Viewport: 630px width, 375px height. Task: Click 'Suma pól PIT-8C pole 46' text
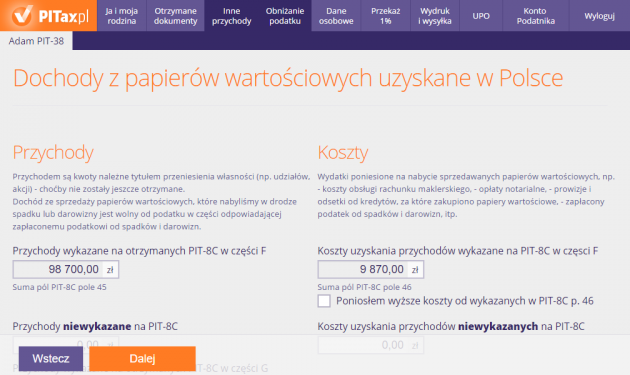tap(364, 287)
